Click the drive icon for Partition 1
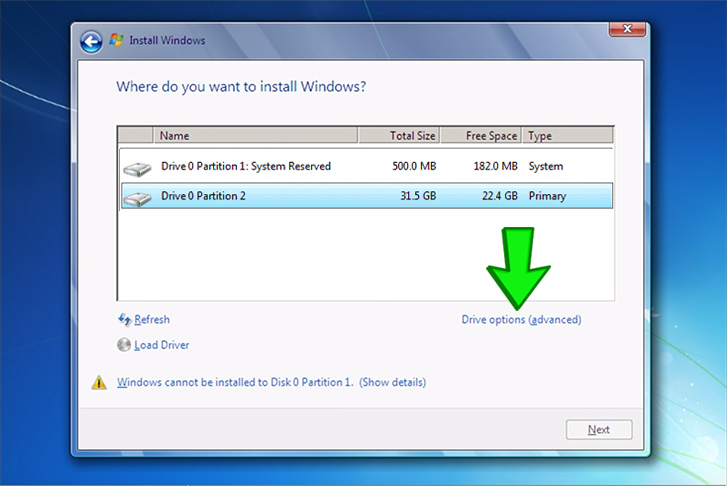The height and width of the screenshot is (486, 727). [x=137, y=169]
